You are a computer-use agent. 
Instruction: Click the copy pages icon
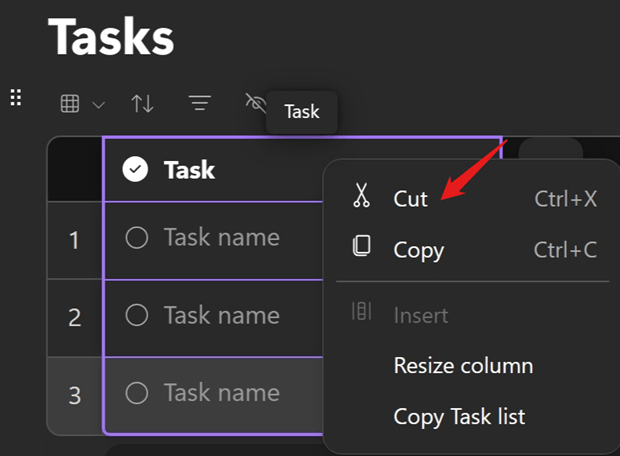(x=361, y=246)
